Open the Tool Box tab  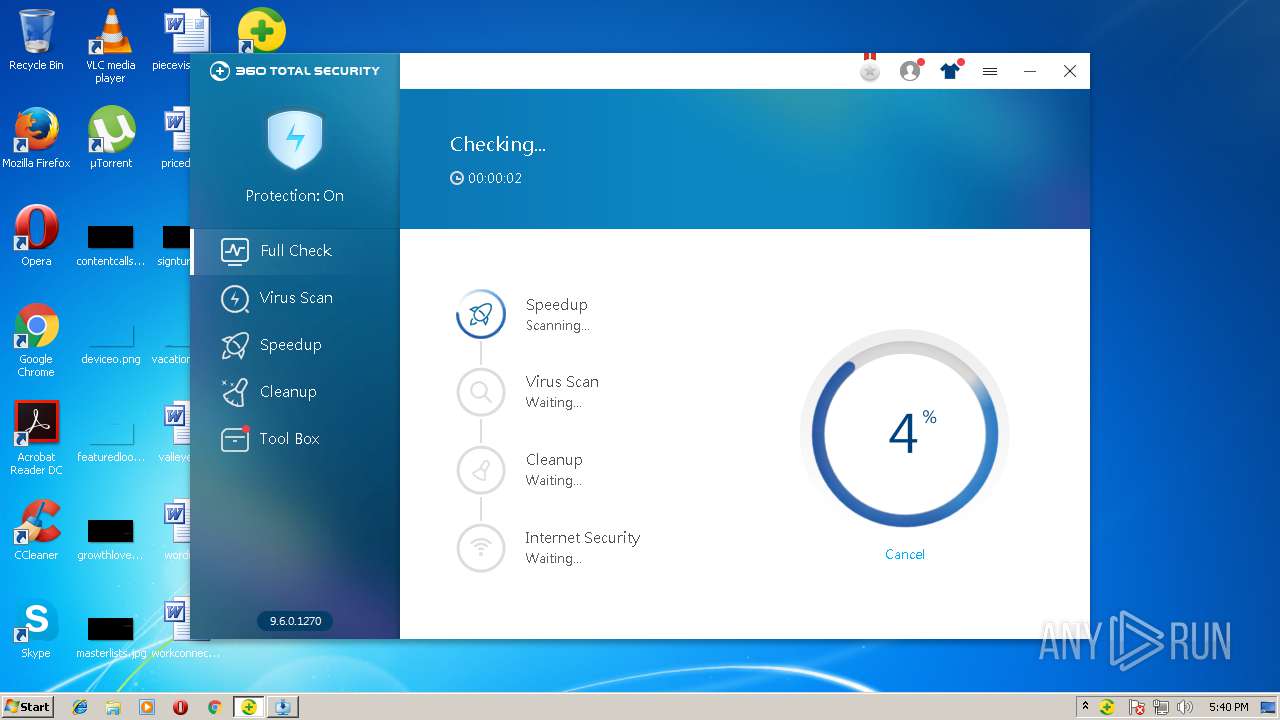click(295, 439)
